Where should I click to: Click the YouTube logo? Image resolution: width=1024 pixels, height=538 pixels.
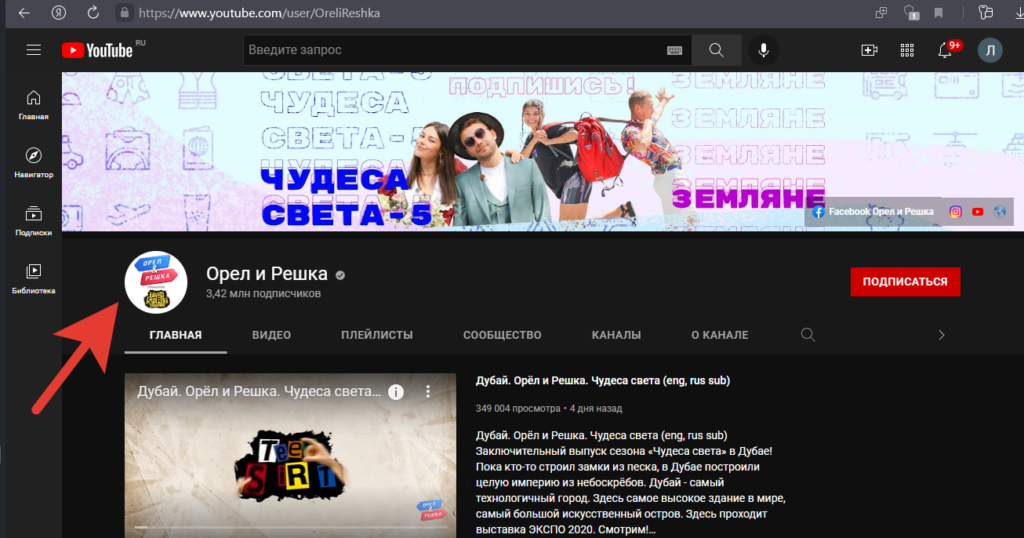tap(97, 50)
